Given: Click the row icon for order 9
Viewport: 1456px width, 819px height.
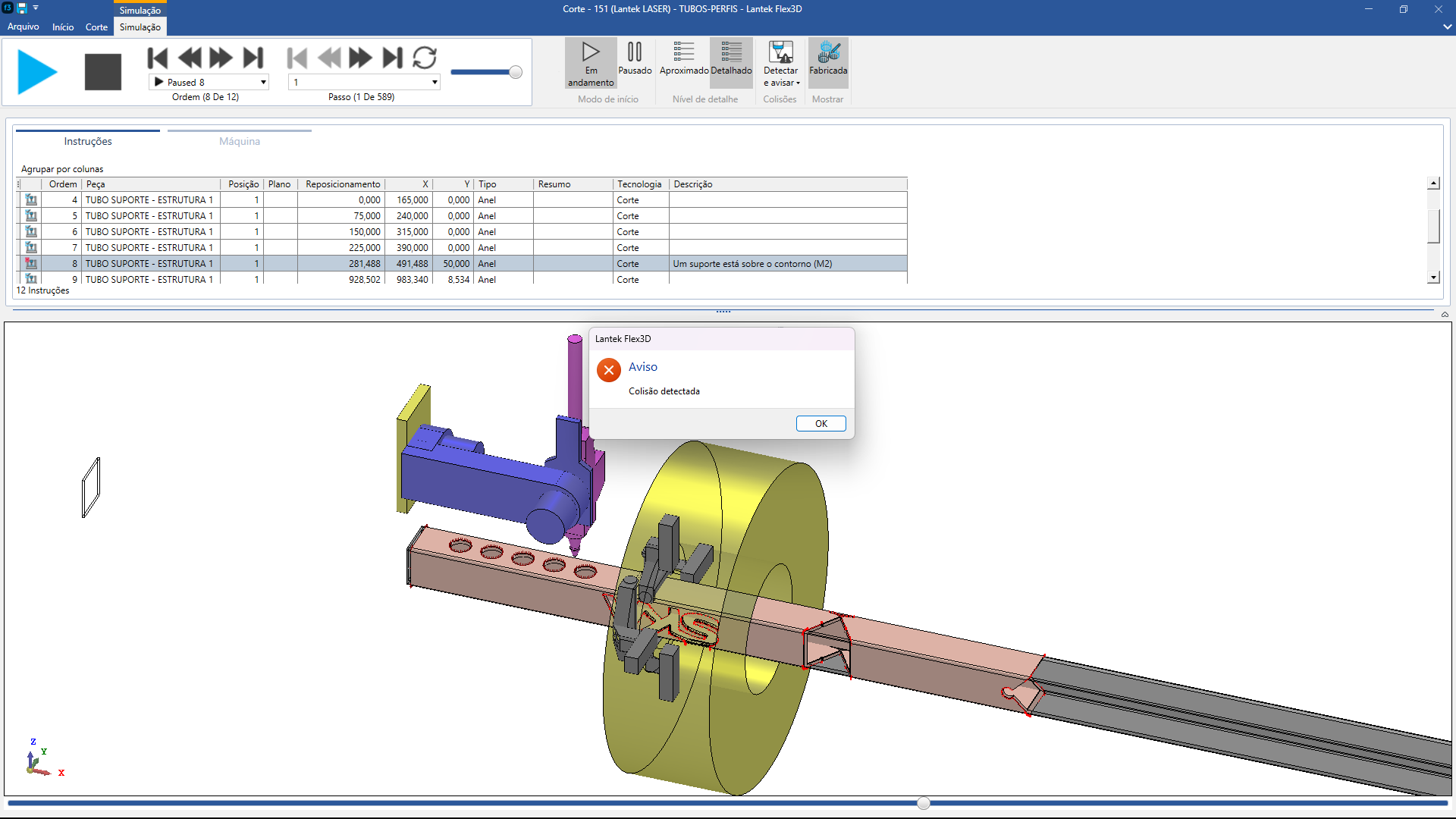Looking at the screenshot, I should click(31, 279).
